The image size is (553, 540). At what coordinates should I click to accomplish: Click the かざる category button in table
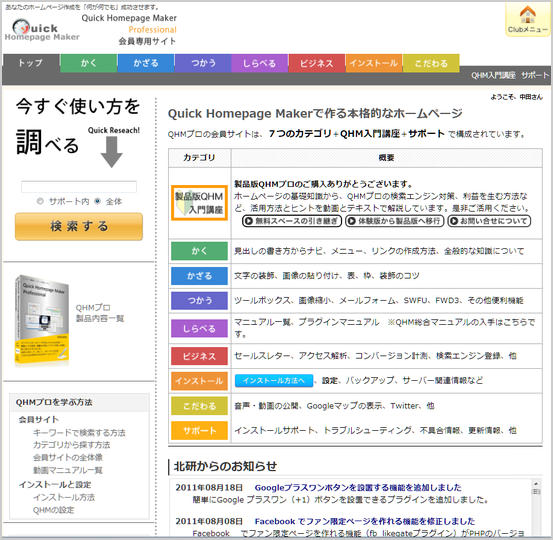199,275
